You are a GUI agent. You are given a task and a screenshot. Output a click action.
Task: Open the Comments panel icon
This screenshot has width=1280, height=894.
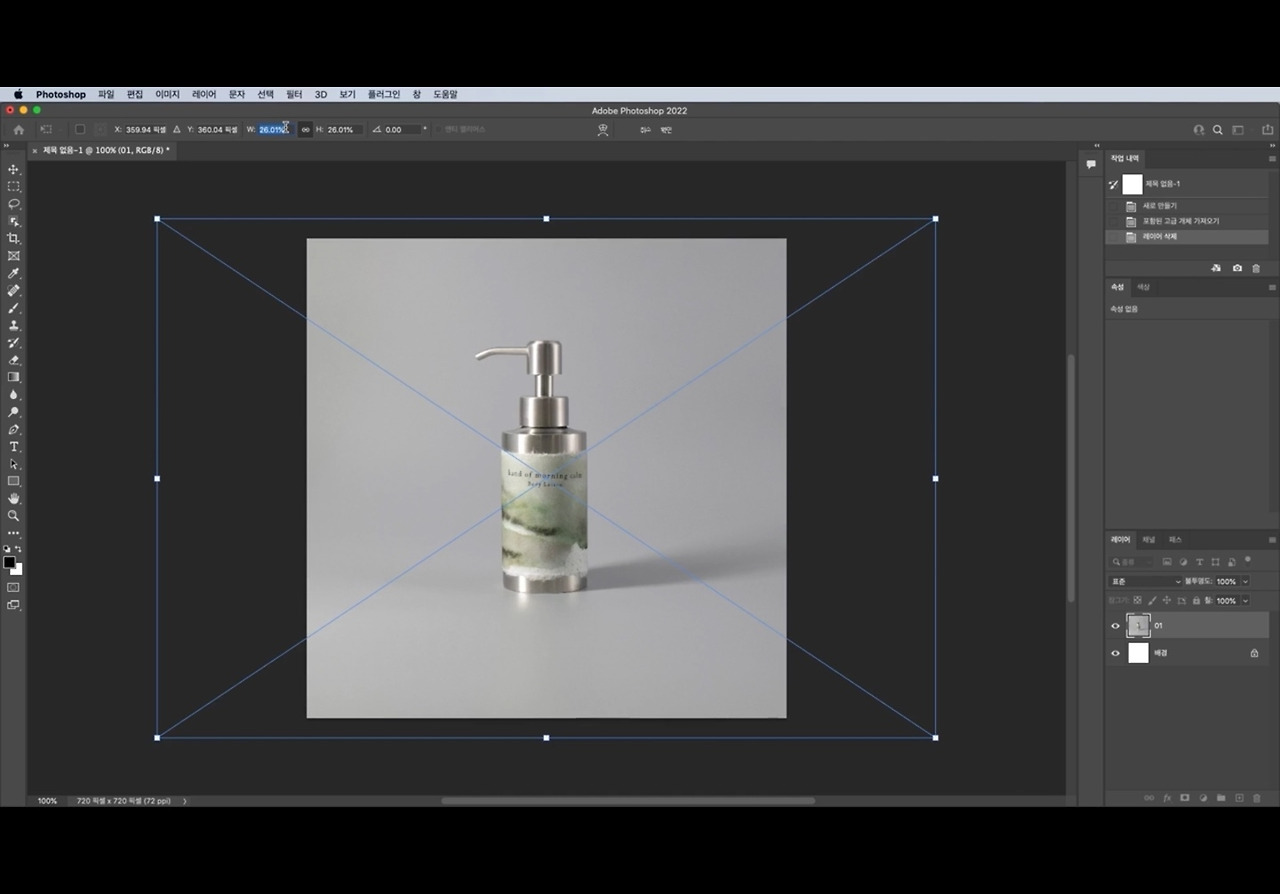point(1091,165)
